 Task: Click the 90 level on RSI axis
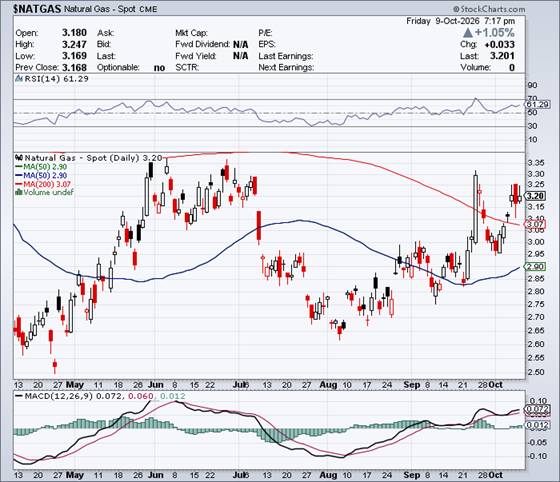pyautogui.click(x=532, y=85)
